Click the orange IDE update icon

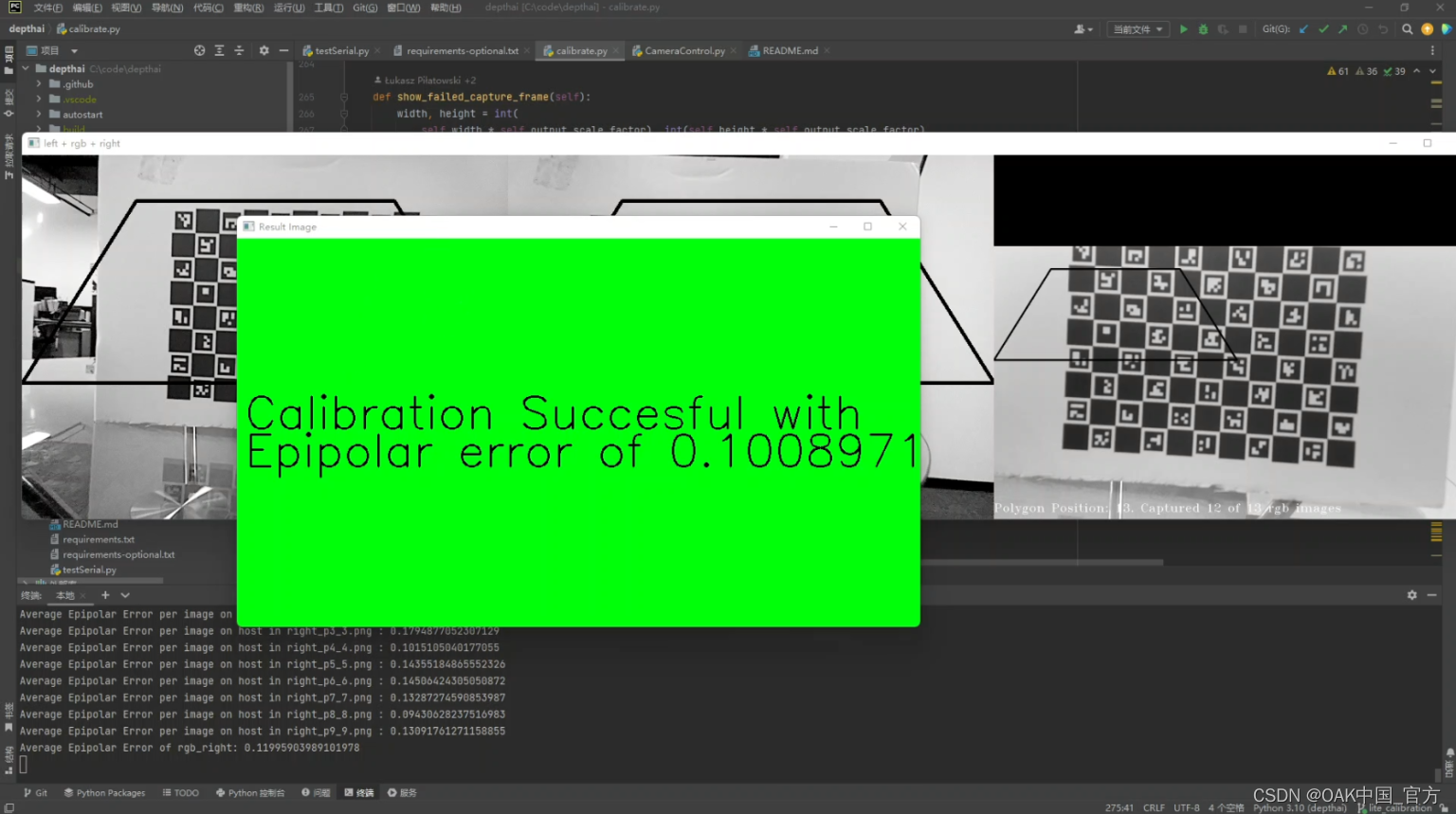[x=1427, y=29]
